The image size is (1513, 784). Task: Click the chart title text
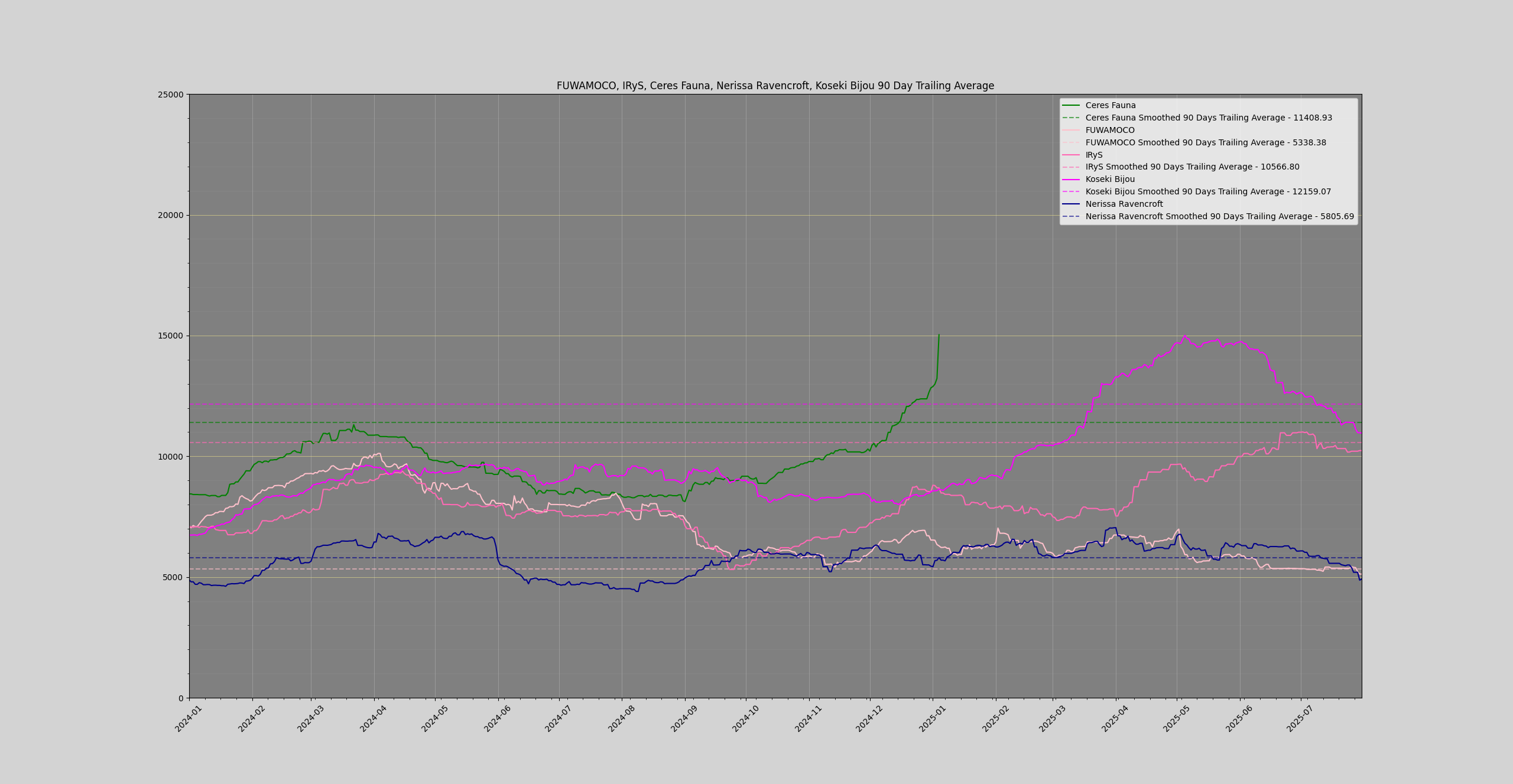click(775, 86)
